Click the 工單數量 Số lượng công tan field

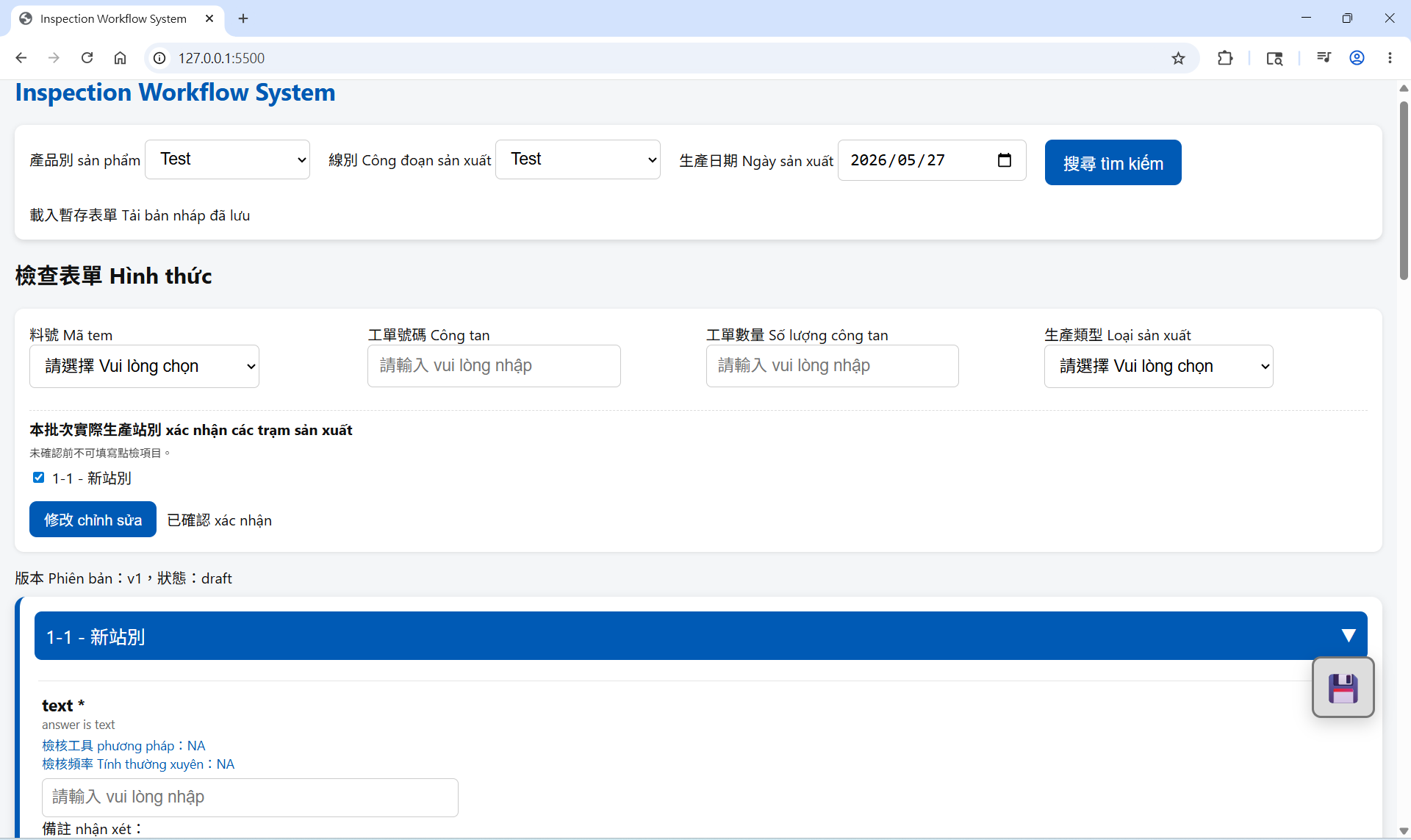pyautogui.click(x=832, y=366)
